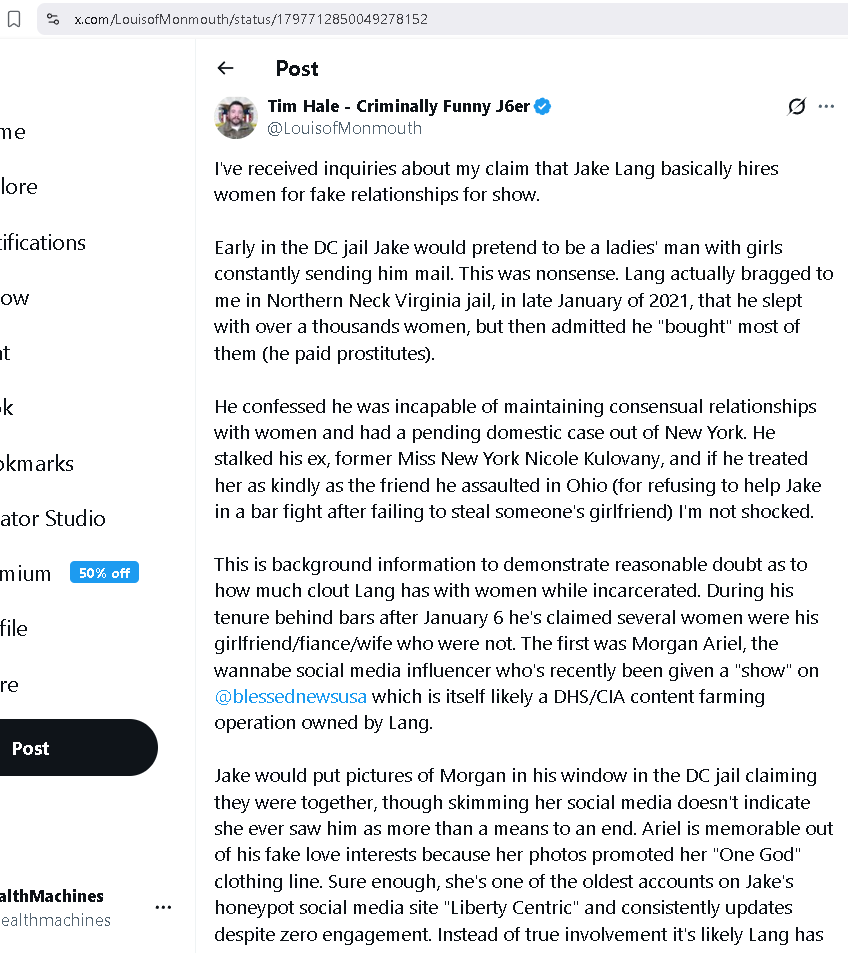Screen dimensions: 848x953
Task: Click the back arrow beside Post heading
Action: tap(225, 68)
